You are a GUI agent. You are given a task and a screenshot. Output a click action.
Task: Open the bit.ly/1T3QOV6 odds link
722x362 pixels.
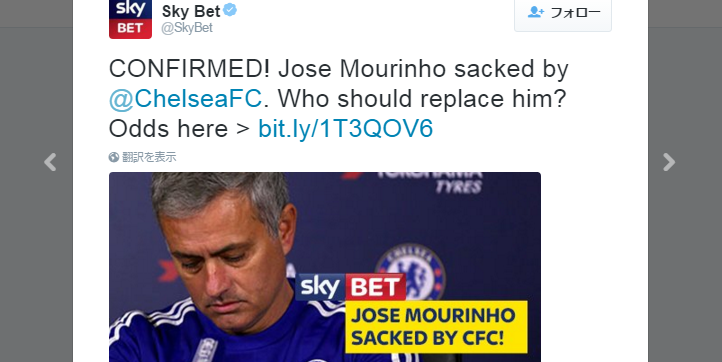click(x=345, y=128)
